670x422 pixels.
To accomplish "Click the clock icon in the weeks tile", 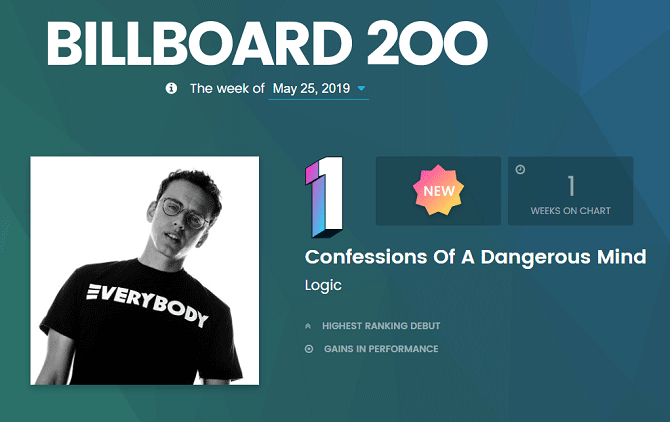I will (520, 169).
